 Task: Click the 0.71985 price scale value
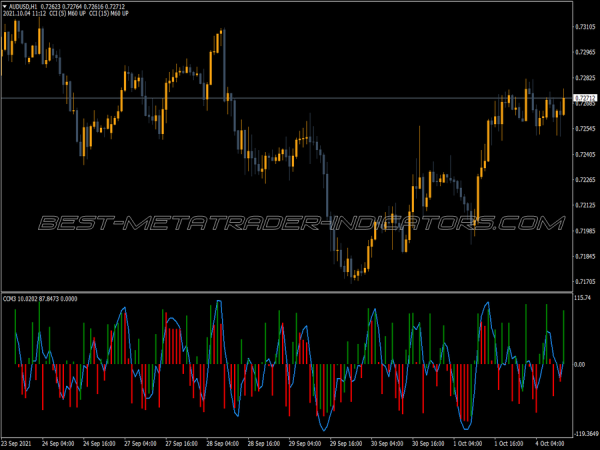point(585,231)
